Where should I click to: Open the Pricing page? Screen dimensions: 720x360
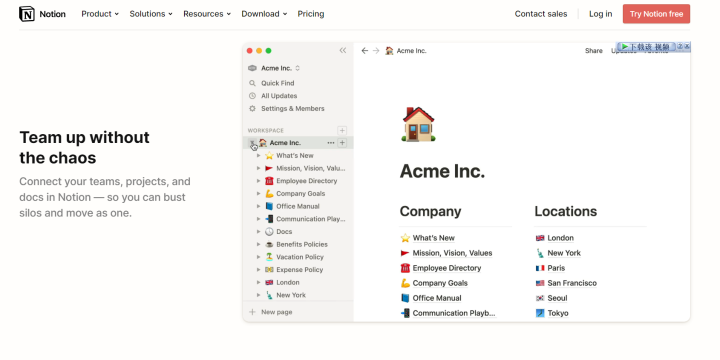click(311, 14)
